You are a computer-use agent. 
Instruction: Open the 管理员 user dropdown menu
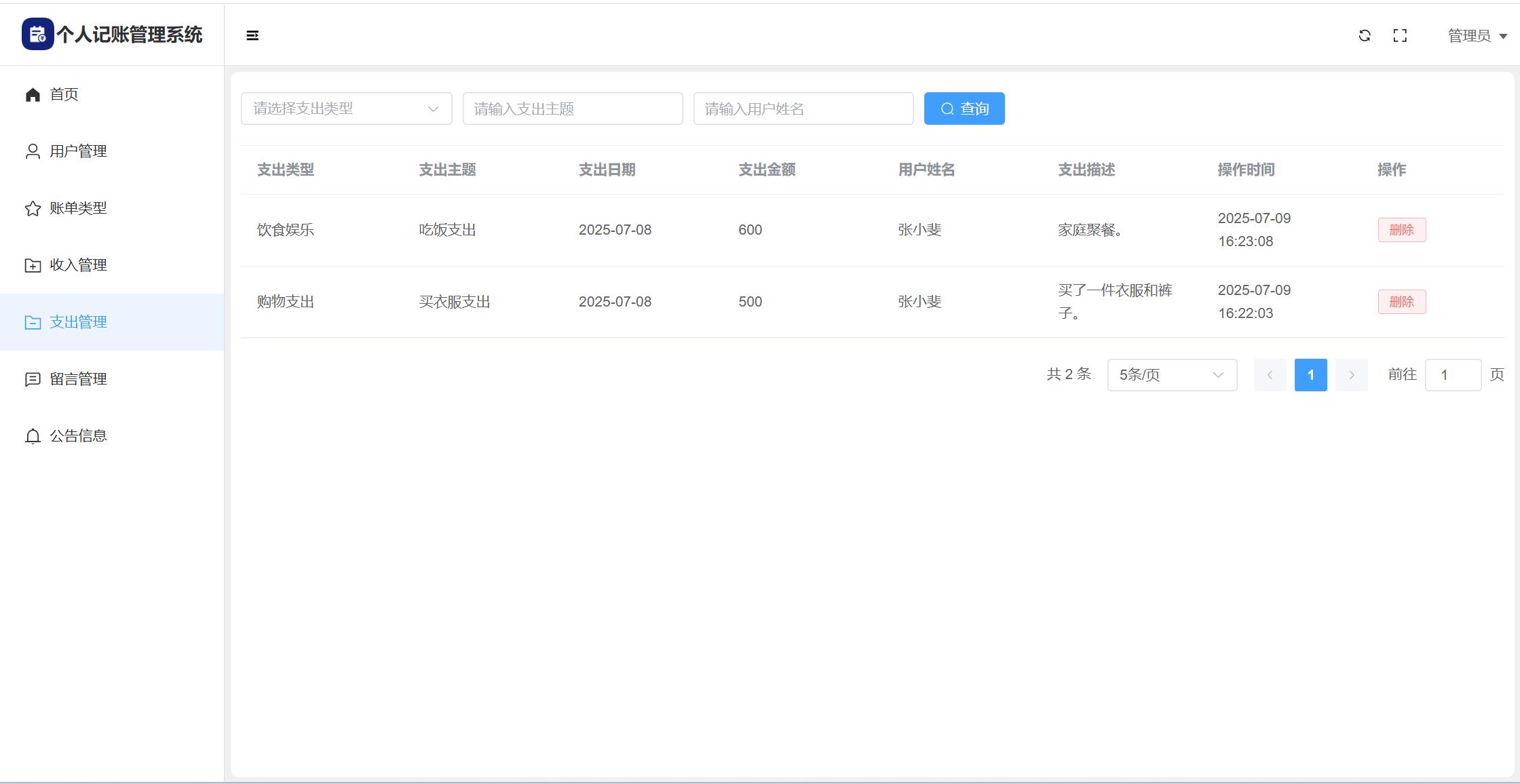pos(1477,35)
